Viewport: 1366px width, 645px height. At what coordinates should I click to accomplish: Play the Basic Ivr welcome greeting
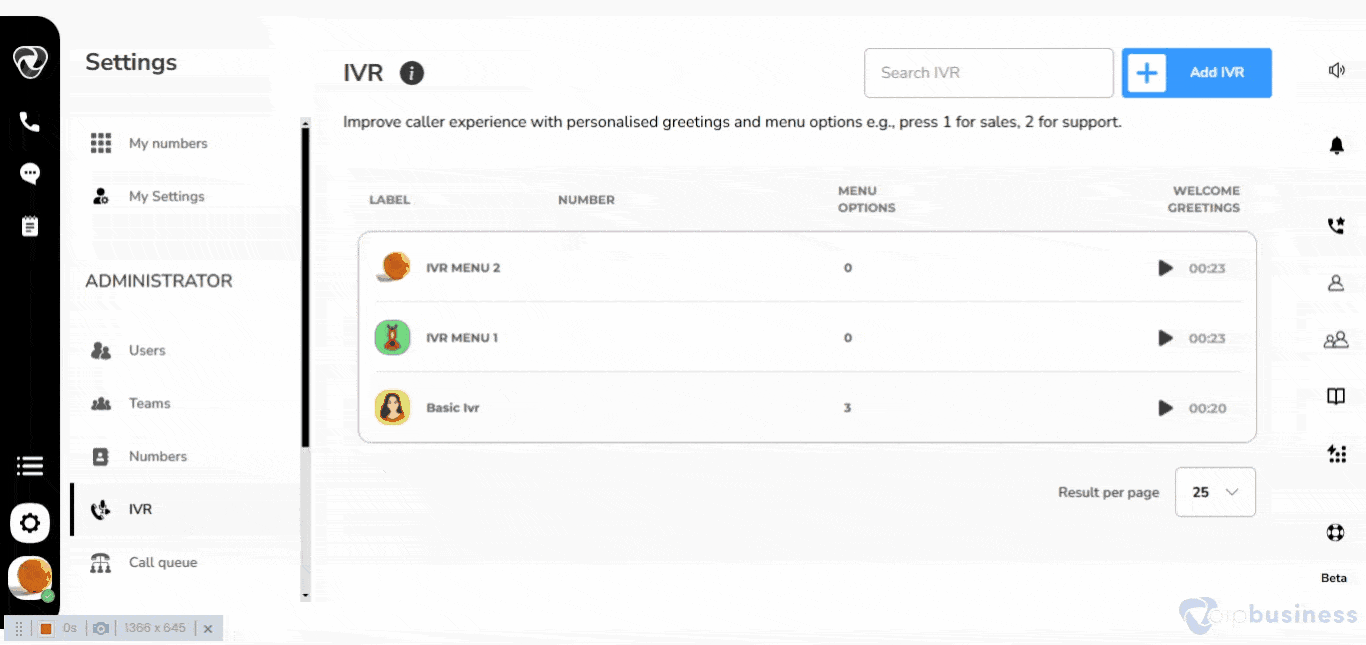1165,408
